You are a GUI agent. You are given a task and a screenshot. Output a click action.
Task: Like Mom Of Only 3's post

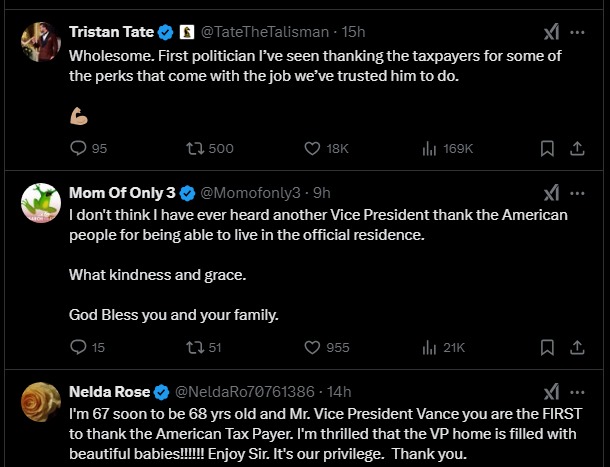coord(311,347)
